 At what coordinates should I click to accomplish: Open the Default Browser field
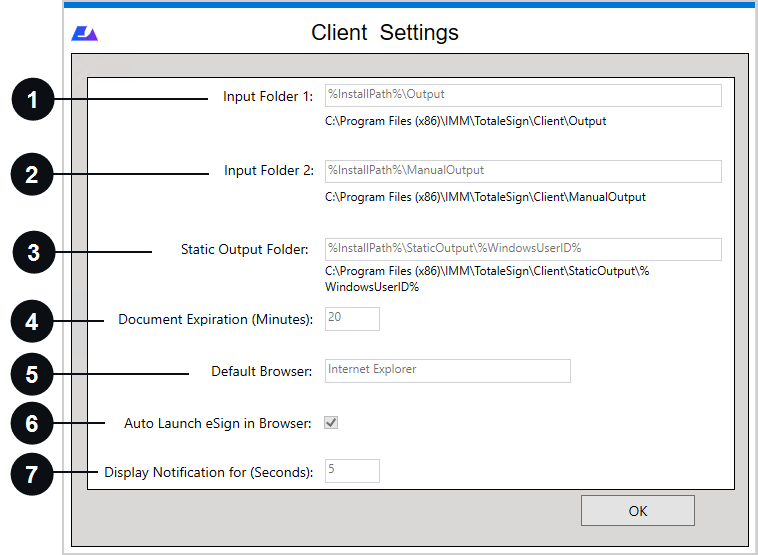(448, 371)
